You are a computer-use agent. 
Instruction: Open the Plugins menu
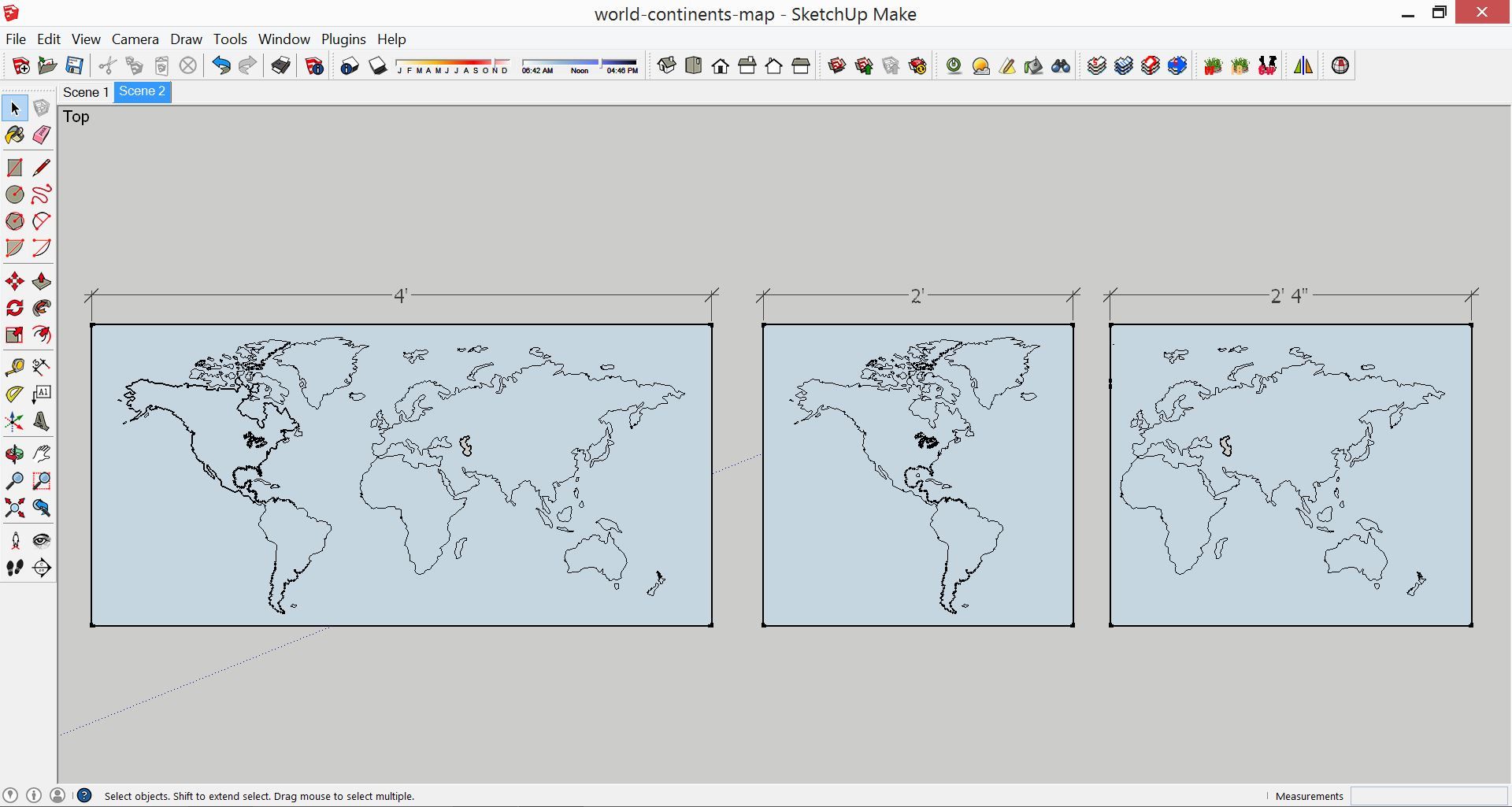tap(343, 39)
